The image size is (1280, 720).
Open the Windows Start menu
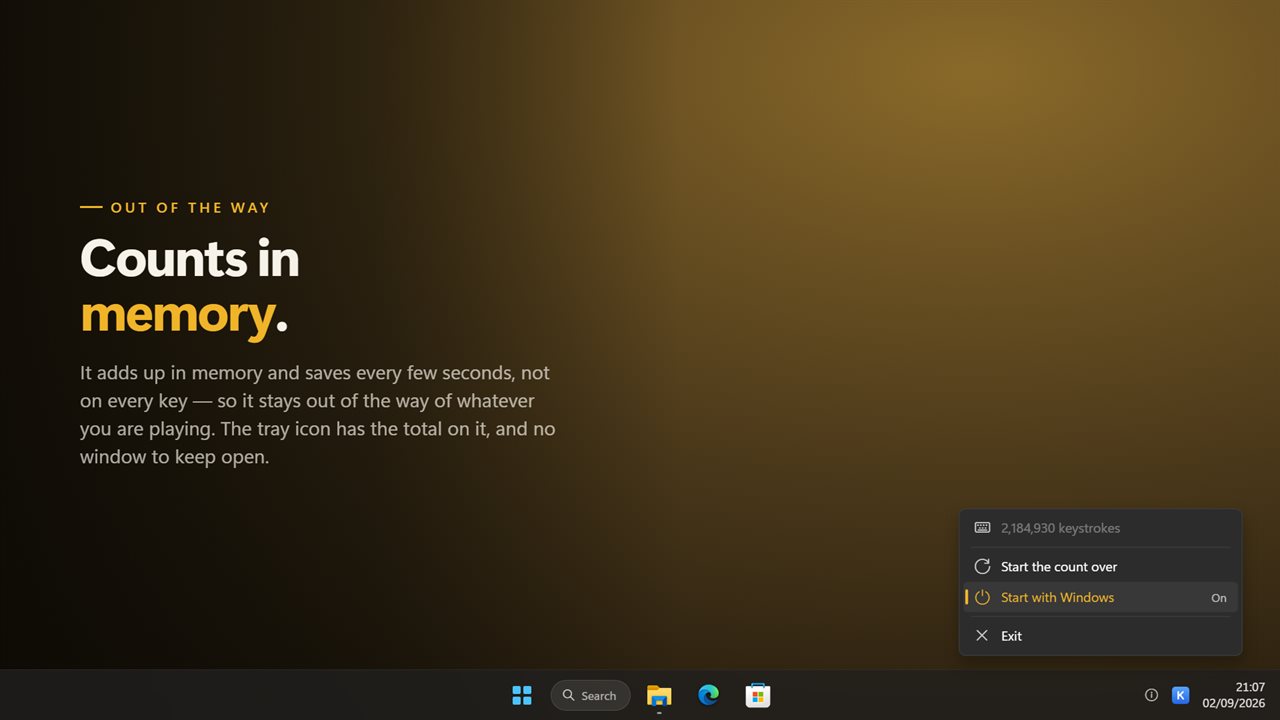[x=522, y=695]
